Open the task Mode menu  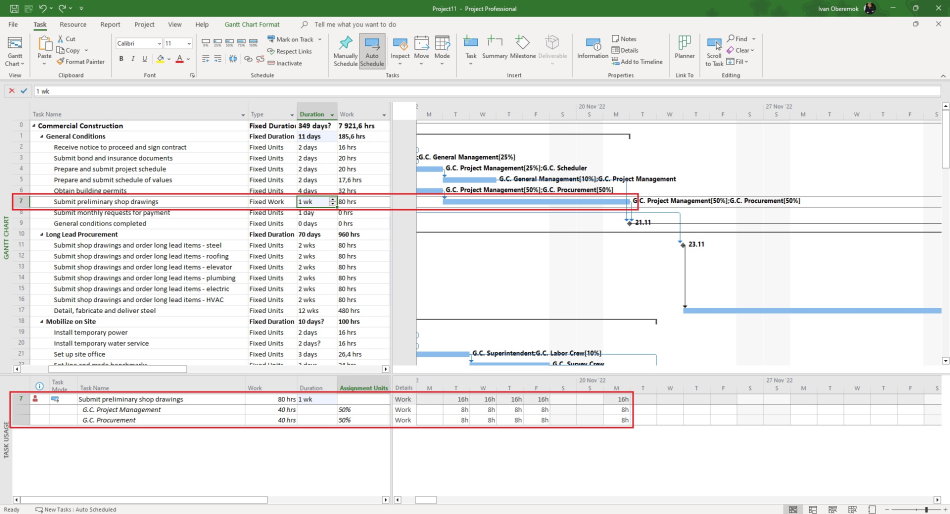(442, 51)
